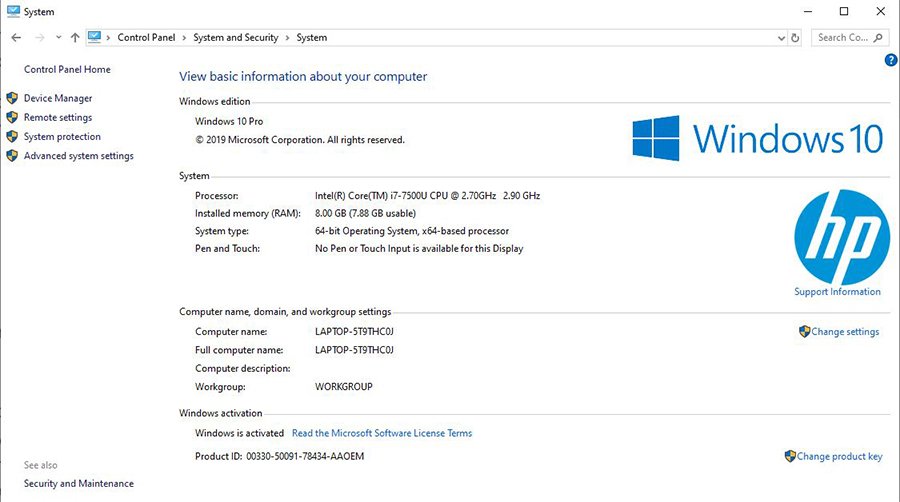Open the recent locations dropdown arrow
The width and height of the screenshot is (900, 502).
pos(58,38)
